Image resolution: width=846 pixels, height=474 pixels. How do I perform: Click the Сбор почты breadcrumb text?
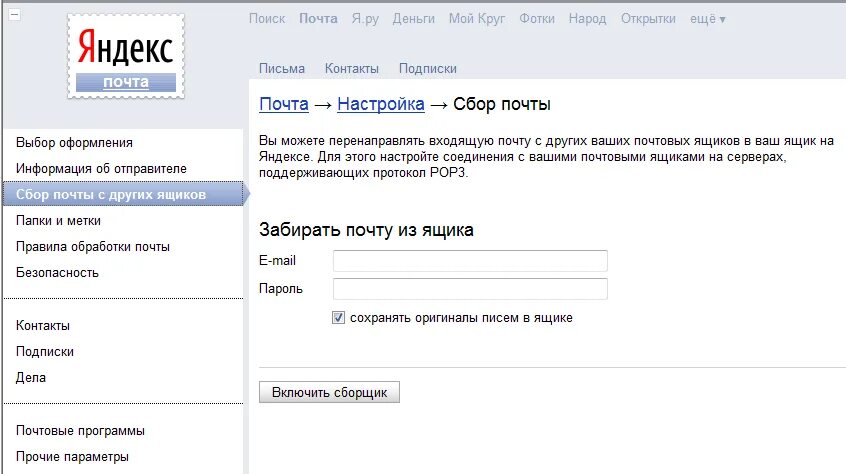click(502, 104)
